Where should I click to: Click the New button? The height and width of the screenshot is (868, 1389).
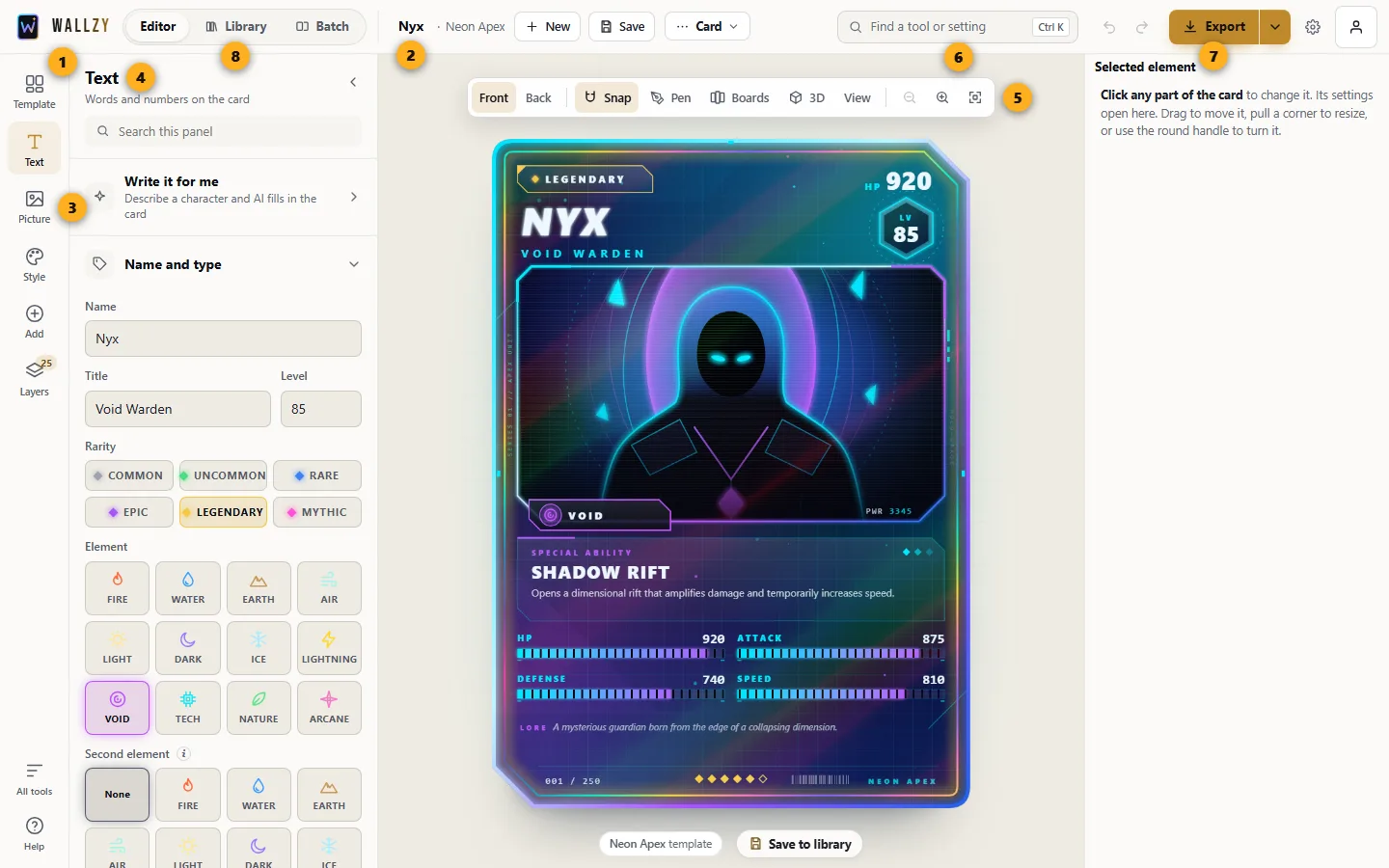[x=548, y=27]
